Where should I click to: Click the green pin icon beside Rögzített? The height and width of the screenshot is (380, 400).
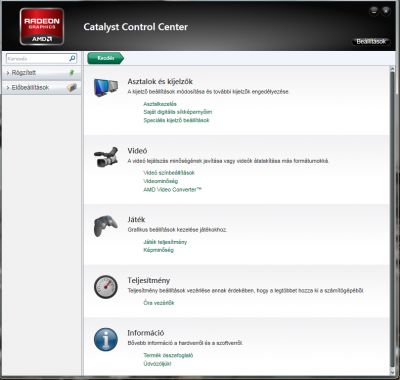72,72
